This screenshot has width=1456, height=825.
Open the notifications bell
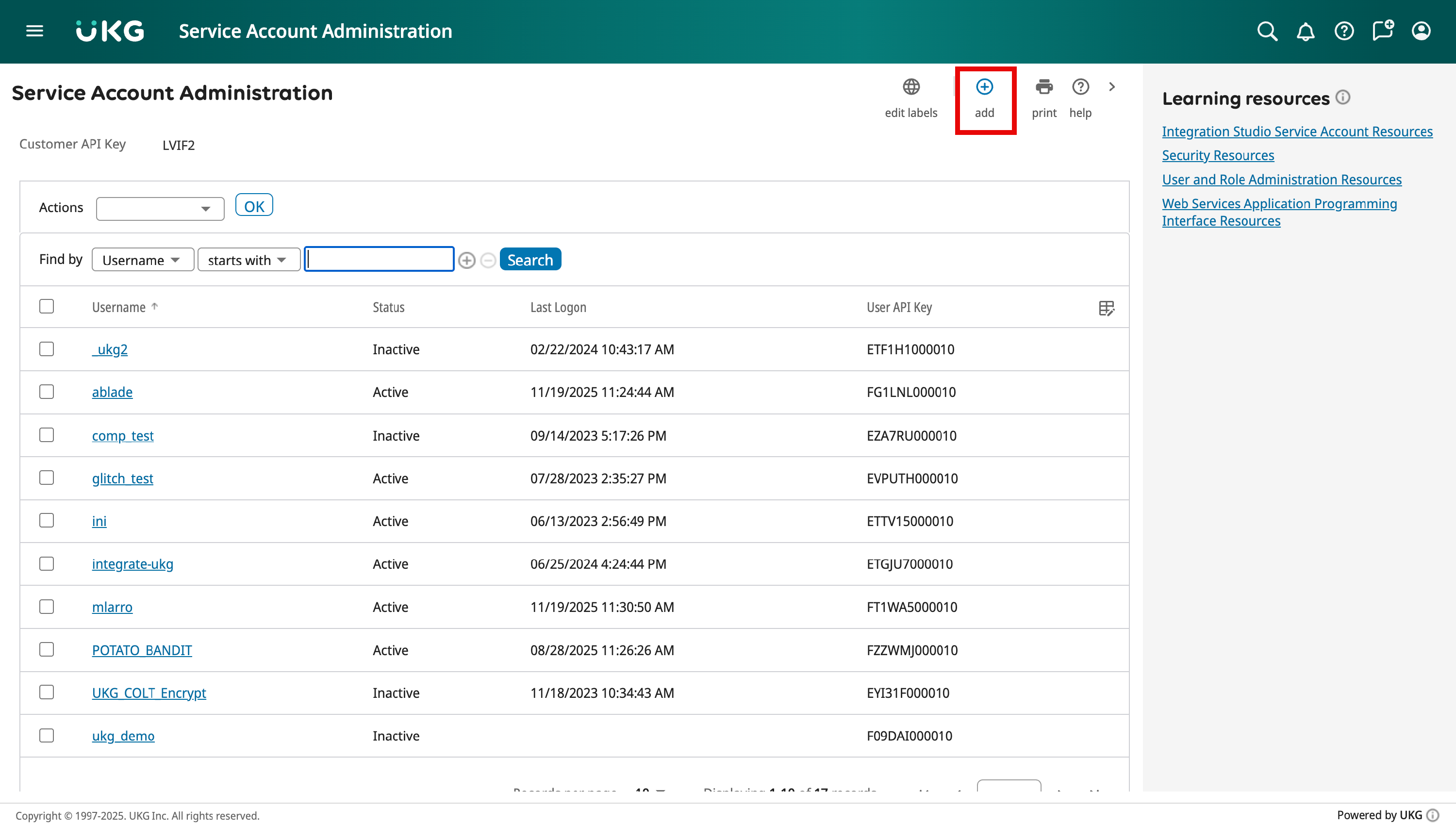coord(1305,31)
